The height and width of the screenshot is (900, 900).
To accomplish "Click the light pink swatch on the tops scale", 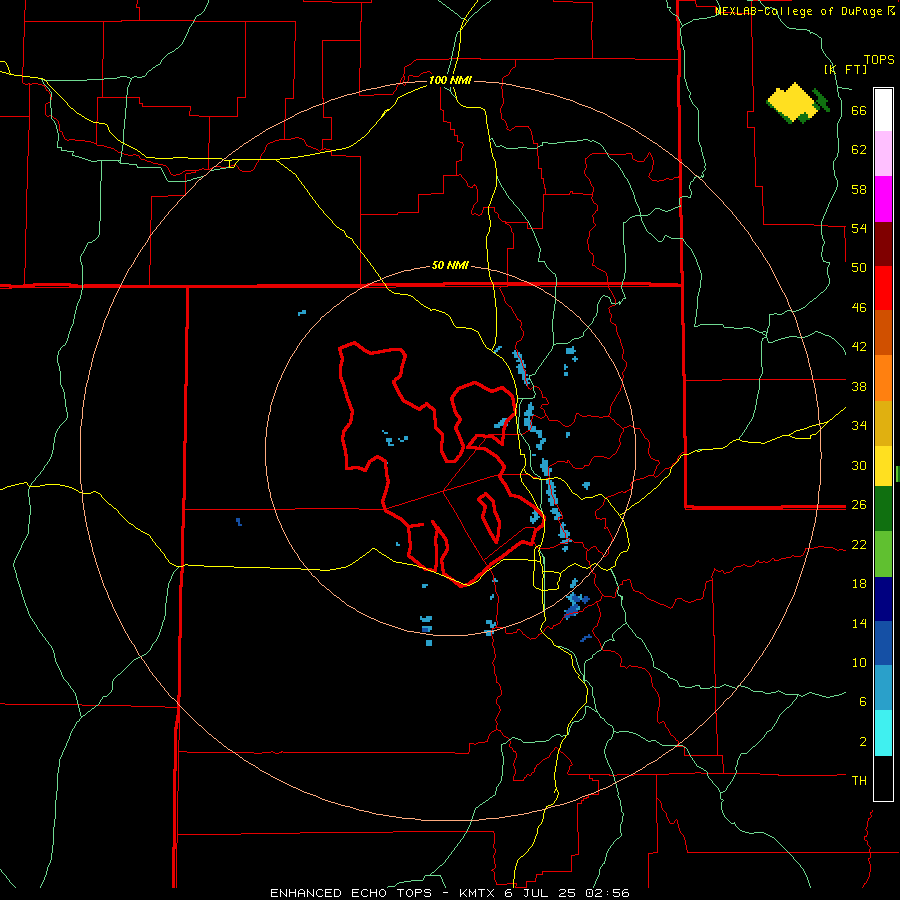I will point(883,154).
